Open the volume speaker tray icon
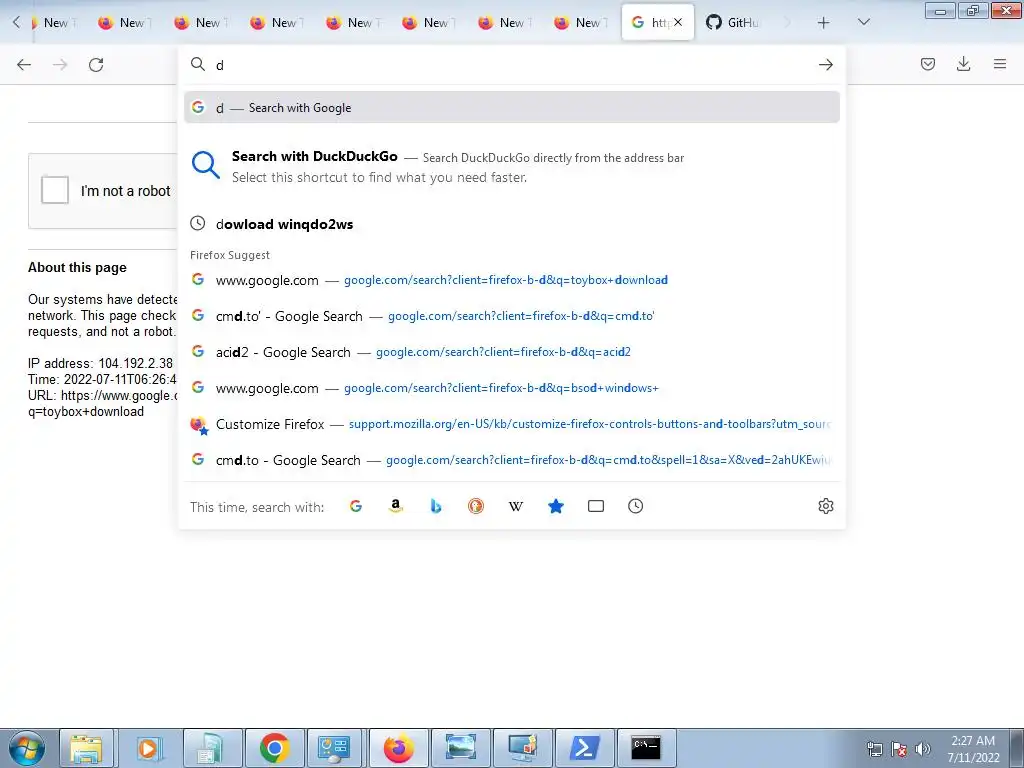Image resolution: width=1024 pixels, height=768 pixels. [x=922, y=749]
